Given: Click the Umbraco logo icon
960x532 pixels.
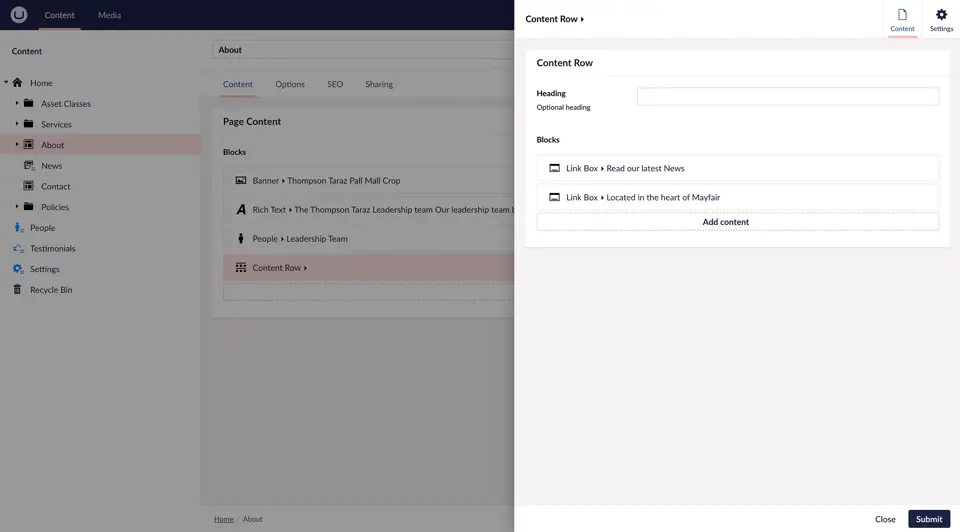Looking at the screenshot, I should click(19, 15).
